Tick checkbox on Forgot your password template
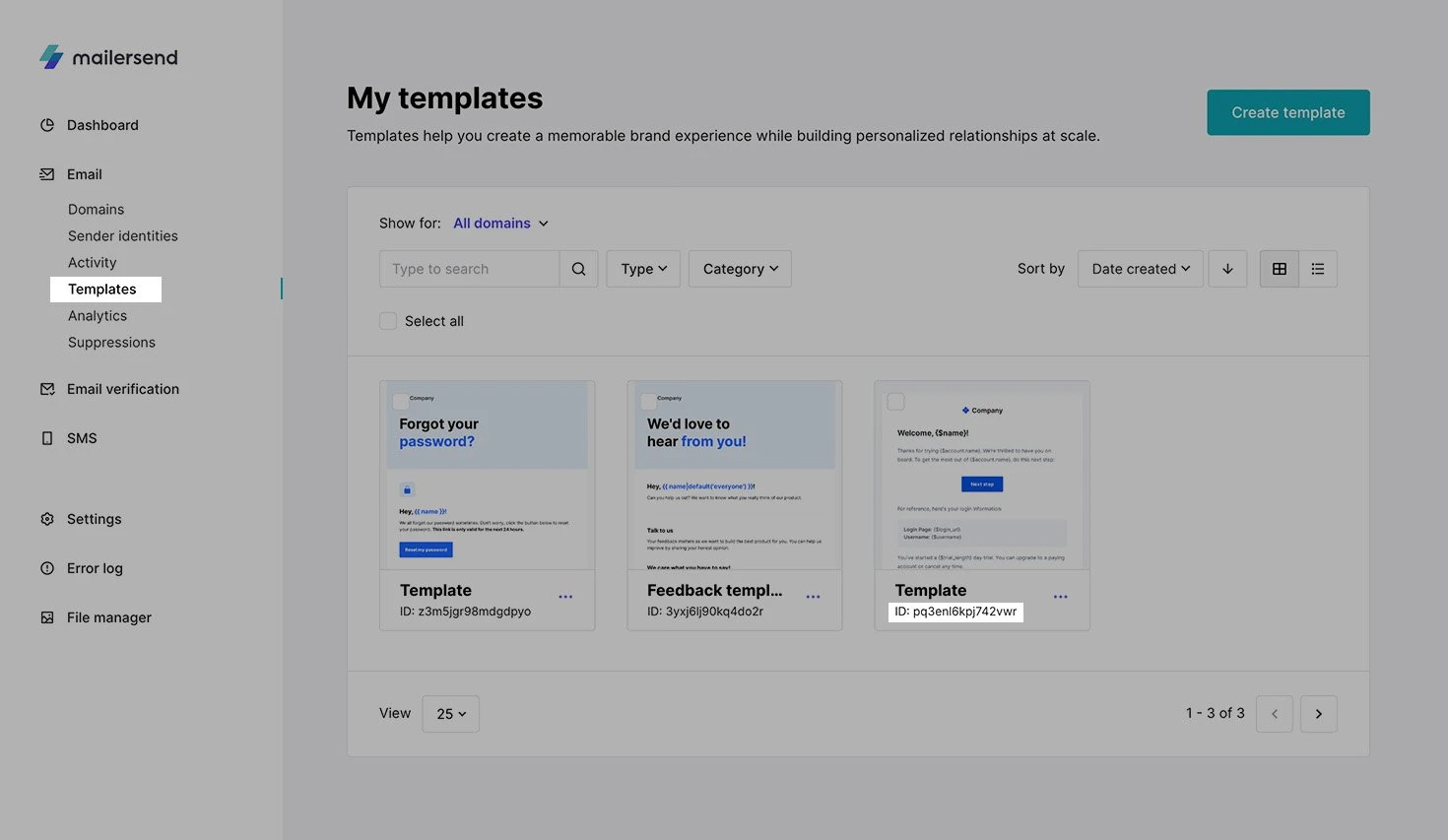This screenshot has width=1448, height=840. click(x=401, y=402)
